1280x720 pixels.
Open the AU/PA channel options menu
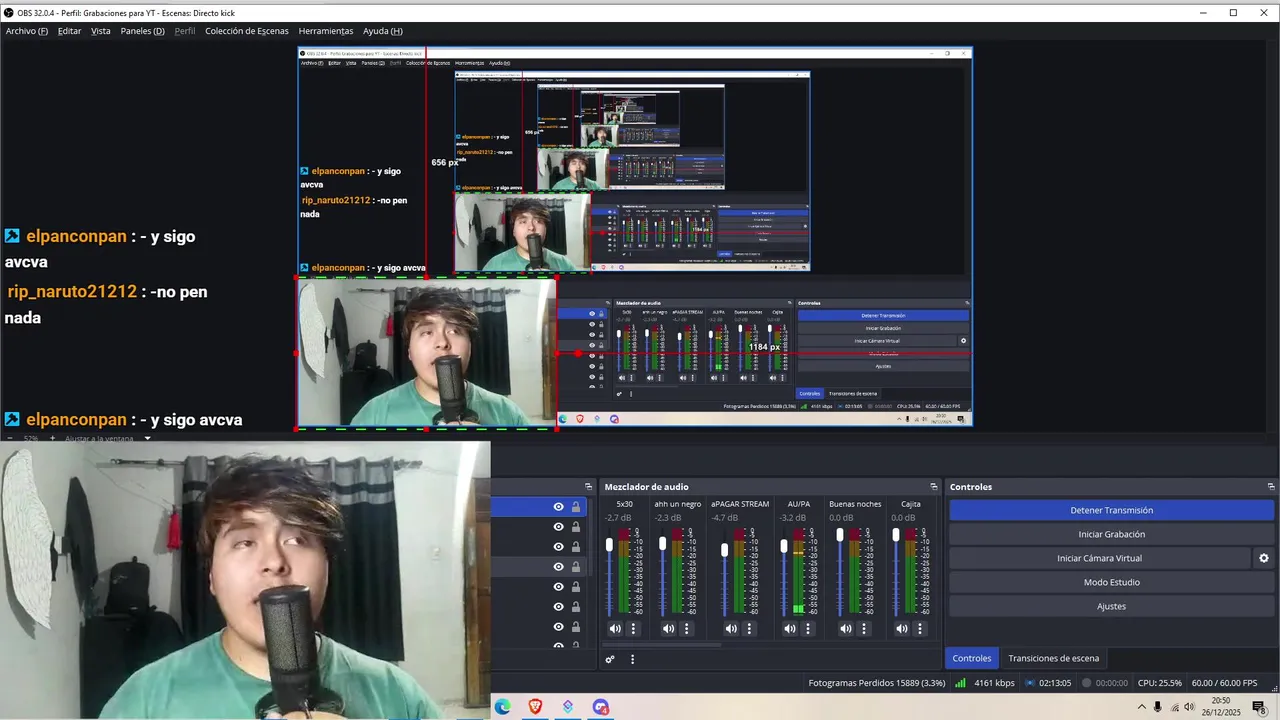[x=808, y=629]
